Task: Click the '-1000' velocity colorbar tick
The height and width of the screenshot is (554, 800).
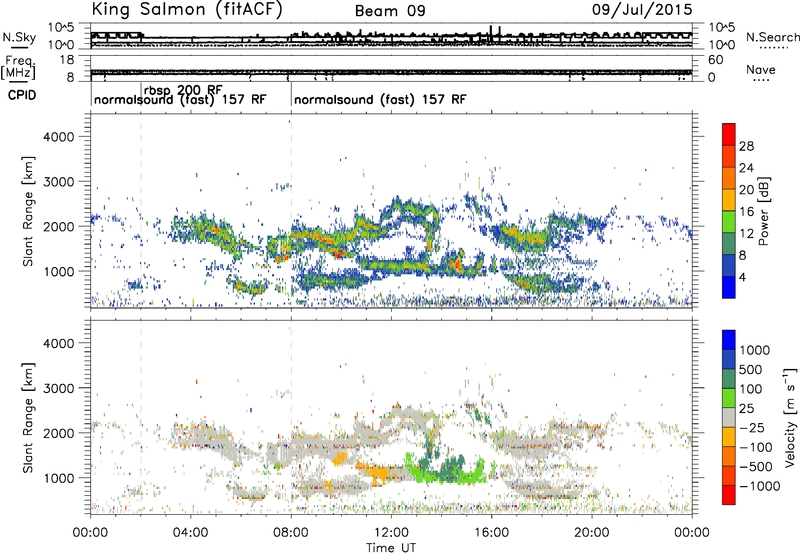Action: [760, 486]
